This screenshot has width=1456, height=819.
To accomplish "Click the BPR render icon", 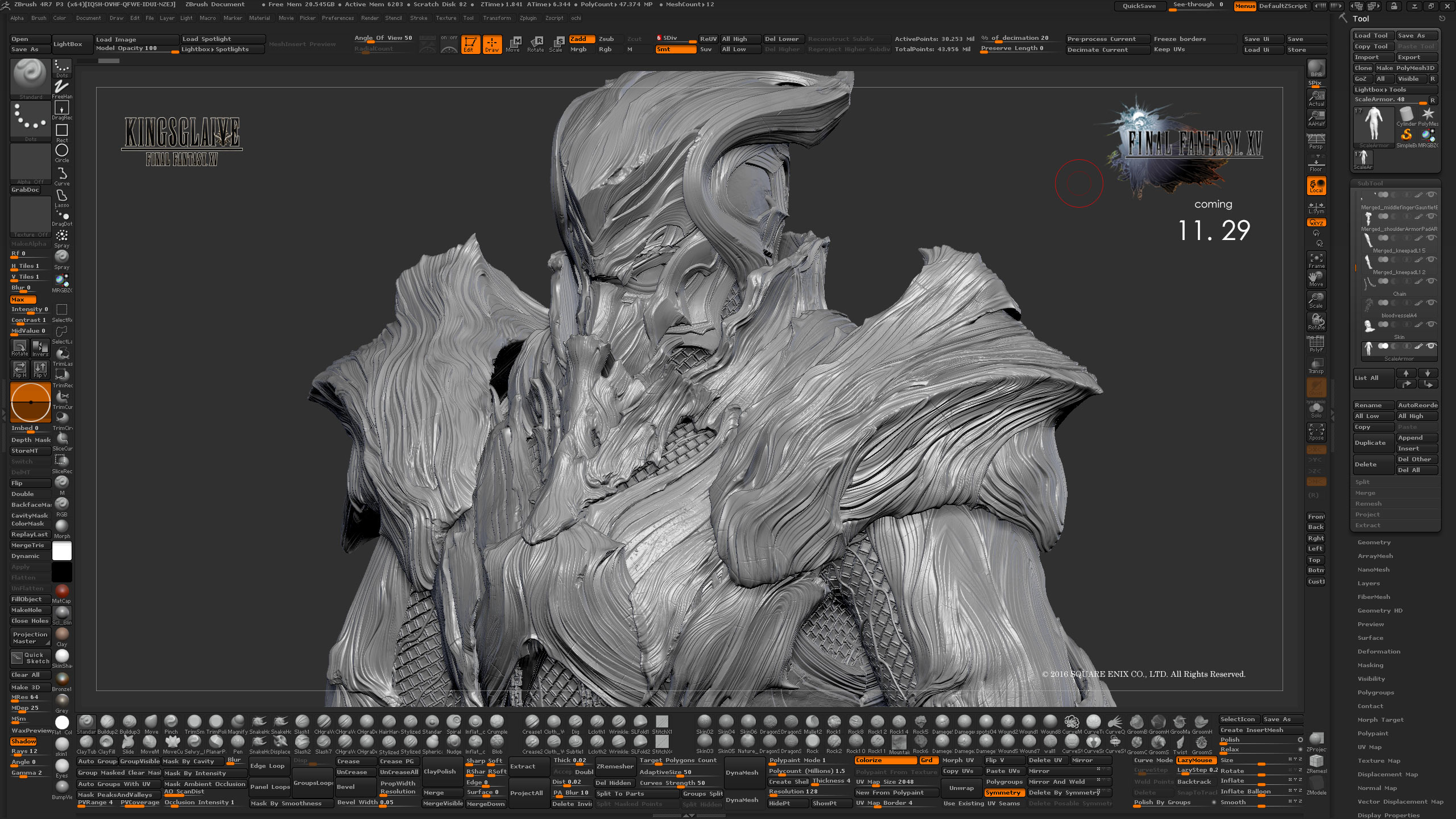I will point(1316,68).
